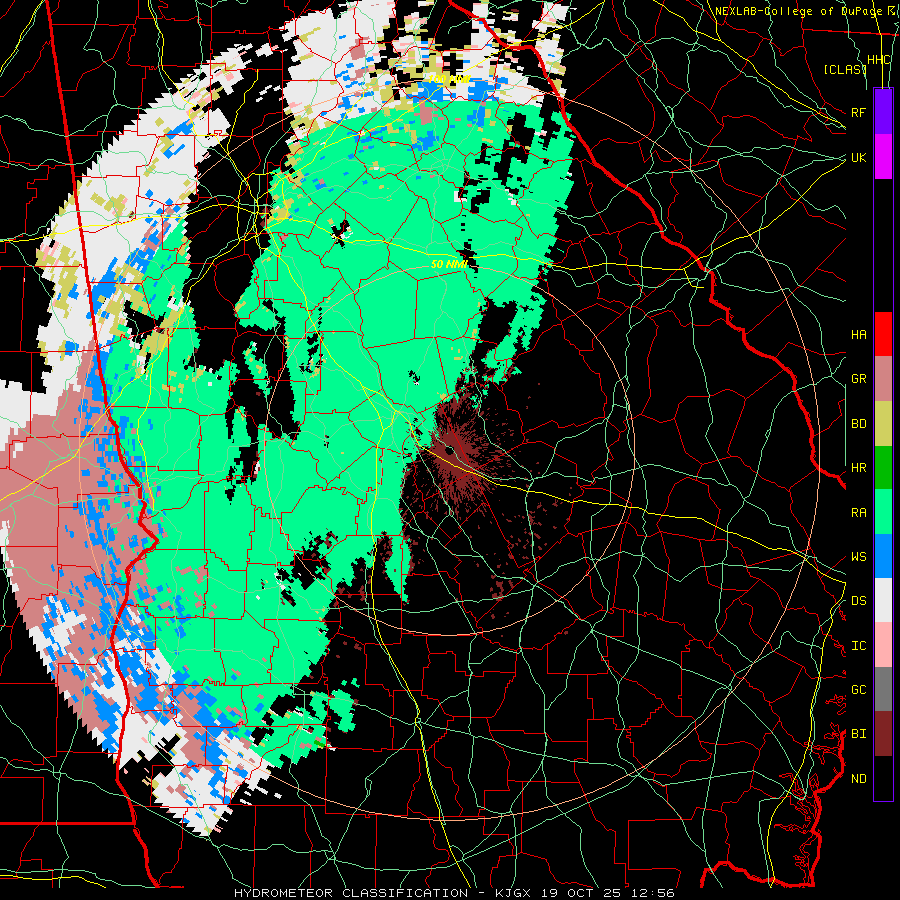Click the DS legend label

pos(859,601)
